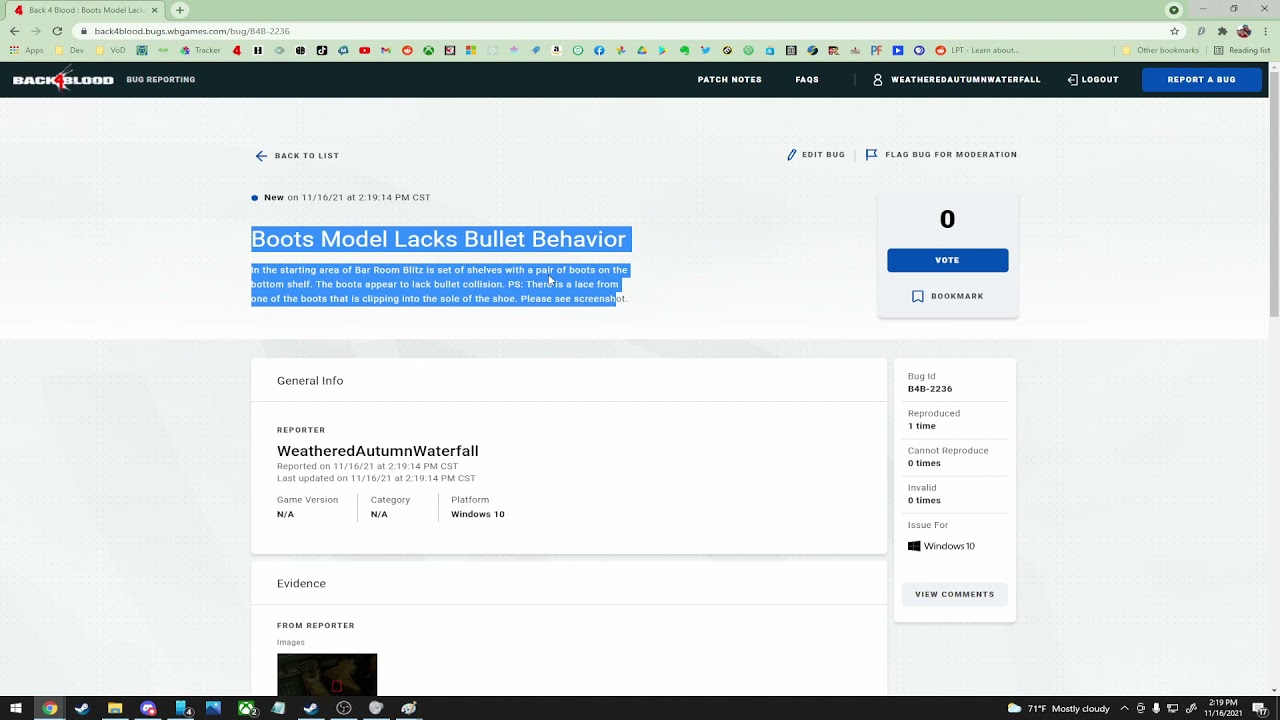Open the Microsoft bookmark icon
The image size is (1280, 720).
pos(471,50)
